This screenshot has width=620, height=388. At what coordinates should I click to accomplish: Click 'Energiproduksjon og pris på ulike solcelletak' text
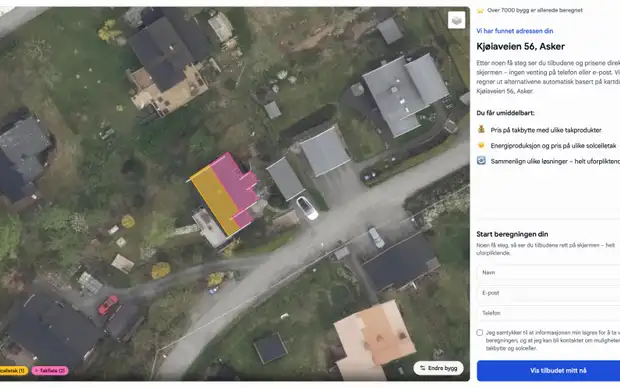[x=554, y=146]
